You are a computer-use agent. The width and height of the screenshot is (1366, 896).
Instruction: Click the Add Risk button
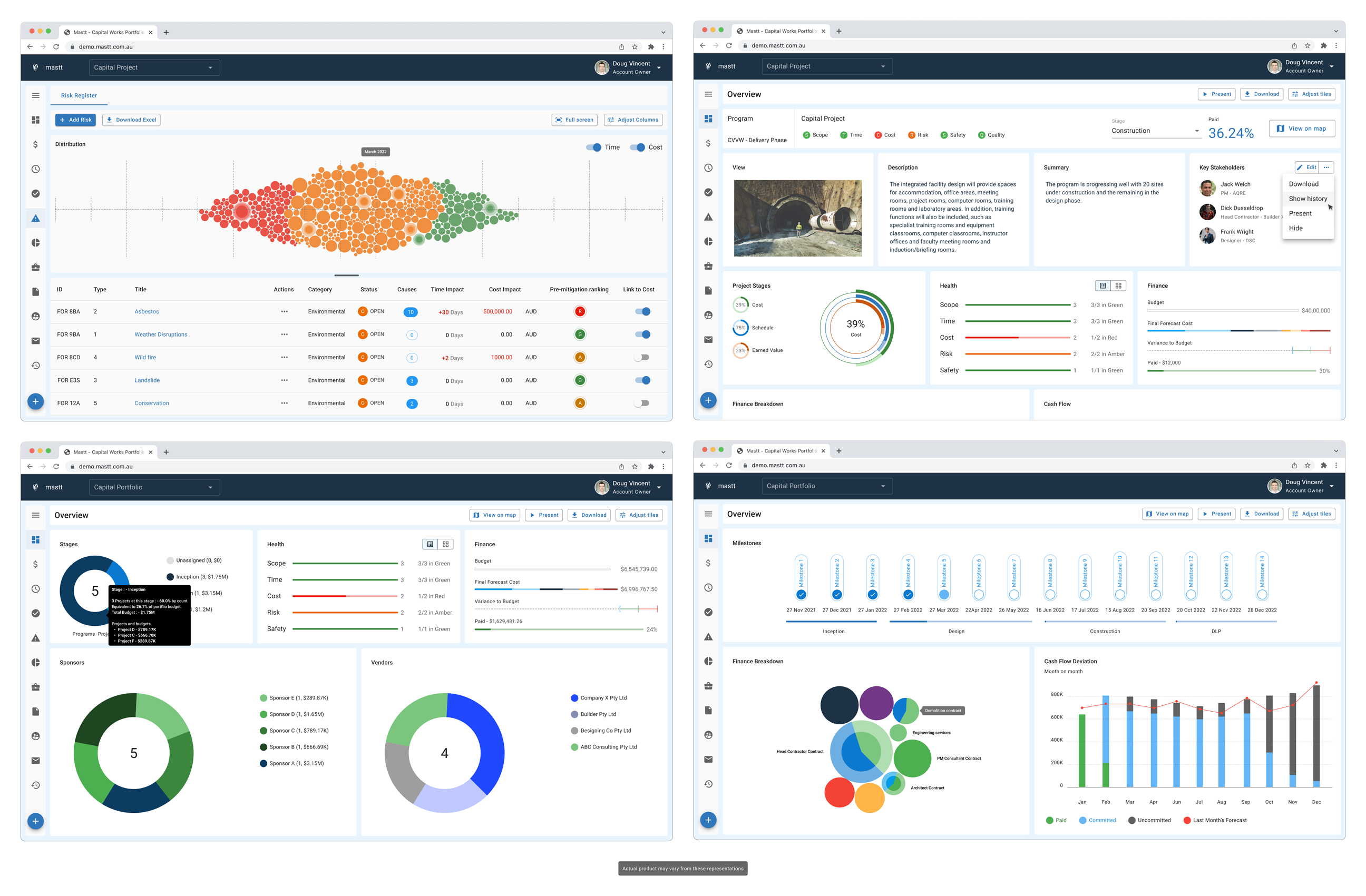point(75,120)
